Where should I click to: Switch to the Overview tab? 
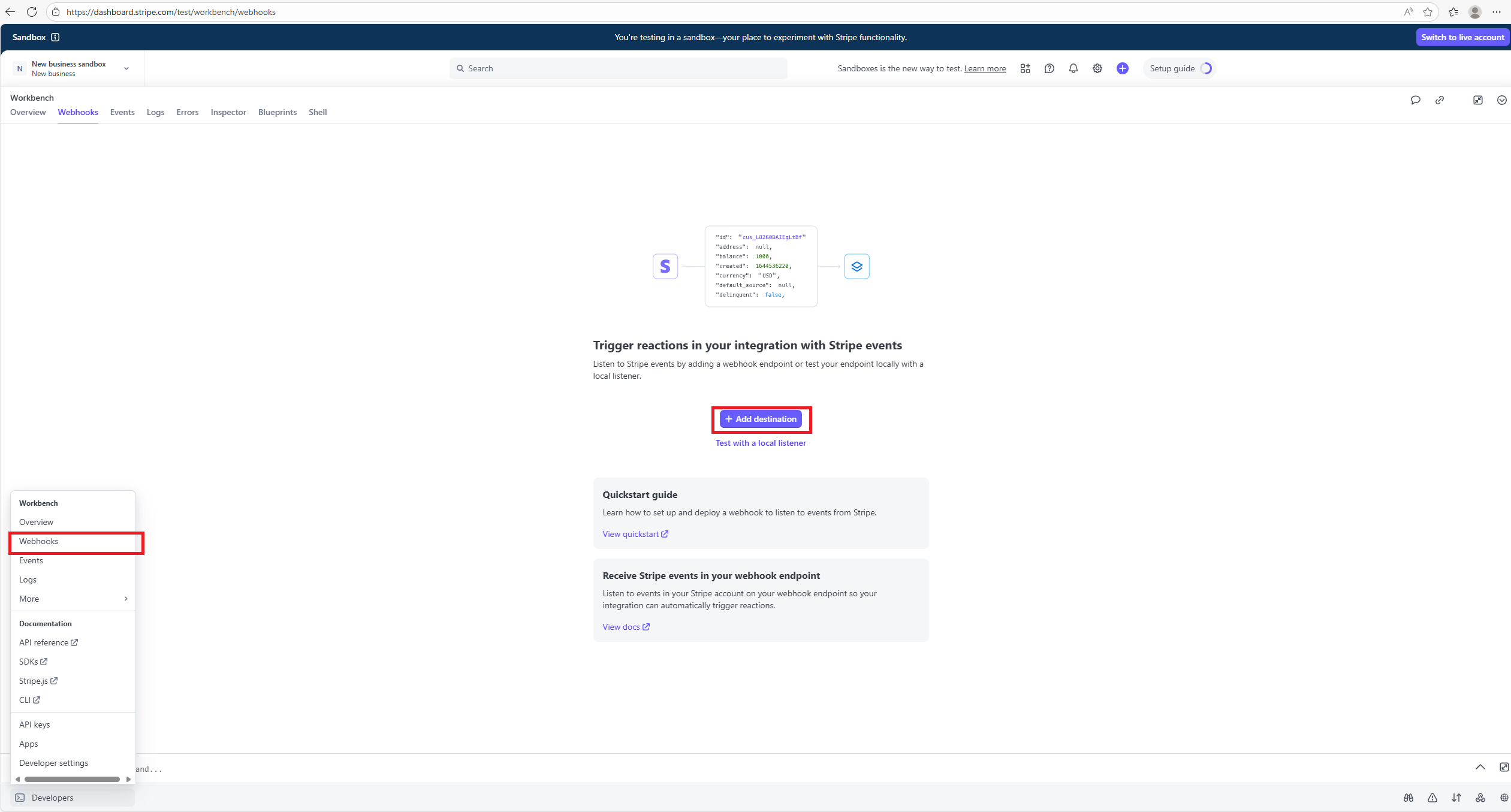(28, 112)
